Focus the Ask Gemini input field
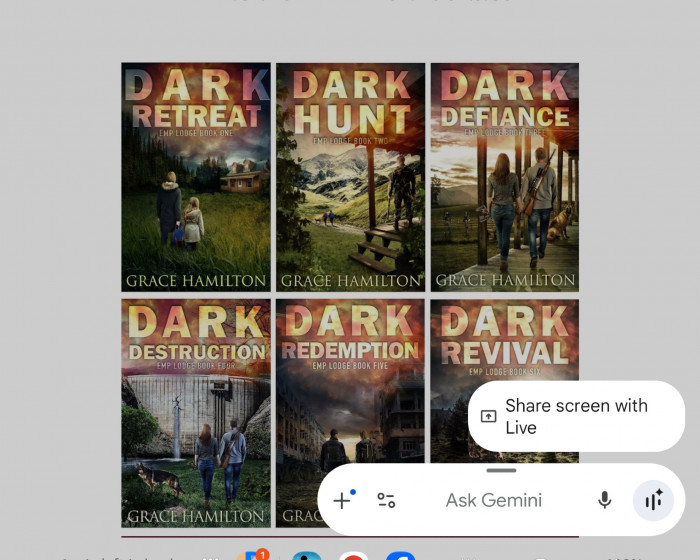The width and height of the screenshot is (700, 560). [x=494, y=501]
